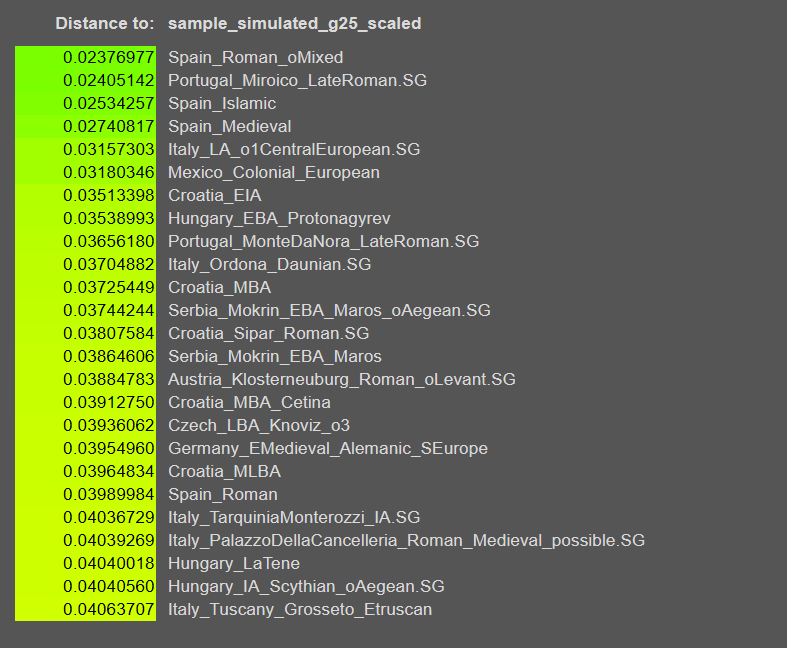
Task: Click the Spain_Roman_oMixed population label
Action: (255, 58)
